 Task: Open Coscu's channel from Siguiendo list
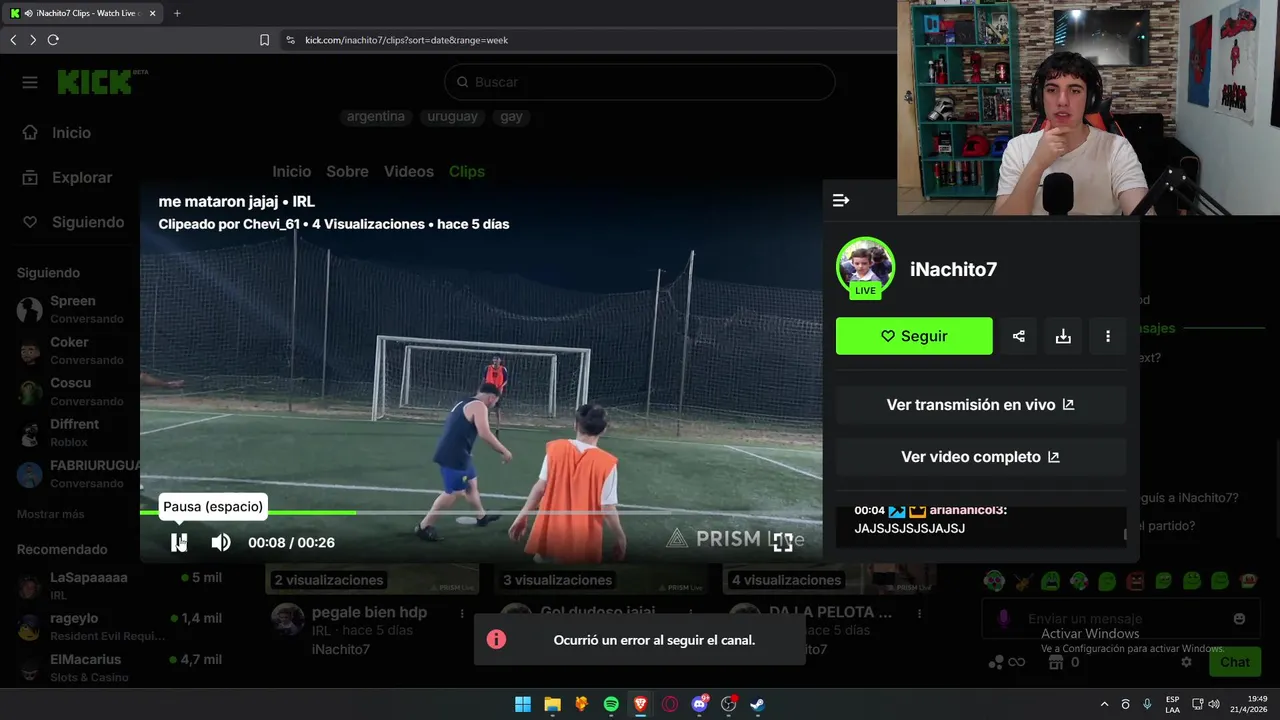[75, 392]
